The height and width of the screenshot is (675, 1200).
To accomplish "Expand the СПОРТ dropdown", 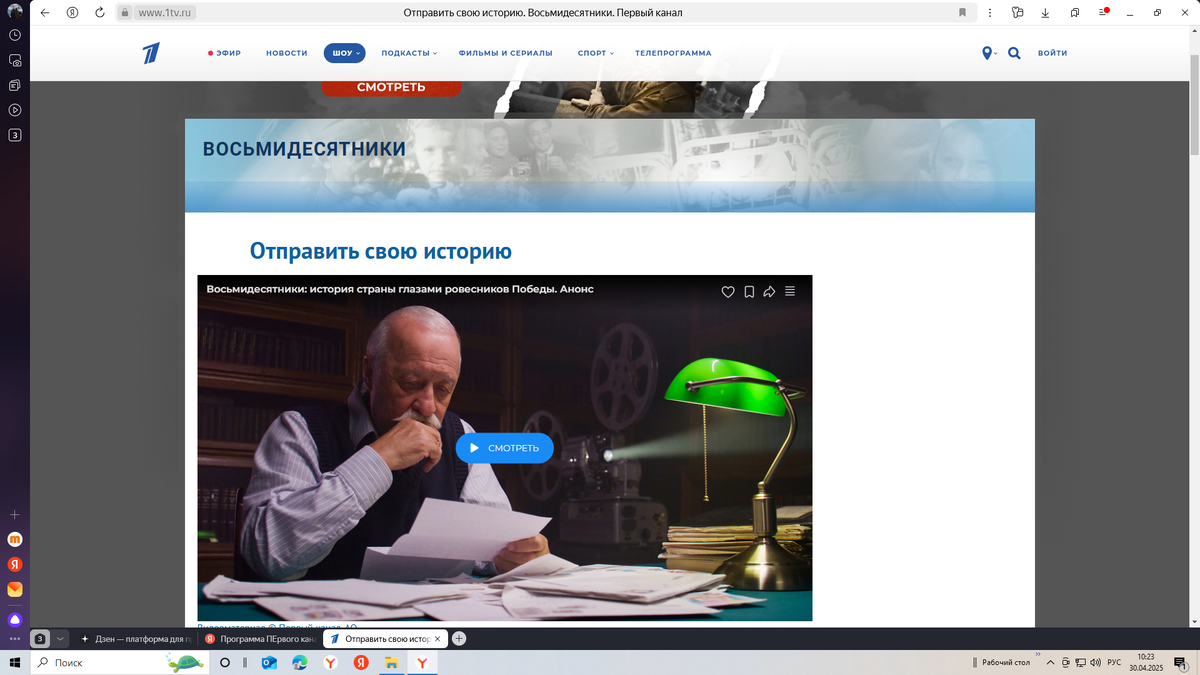I will click(594, 53).
